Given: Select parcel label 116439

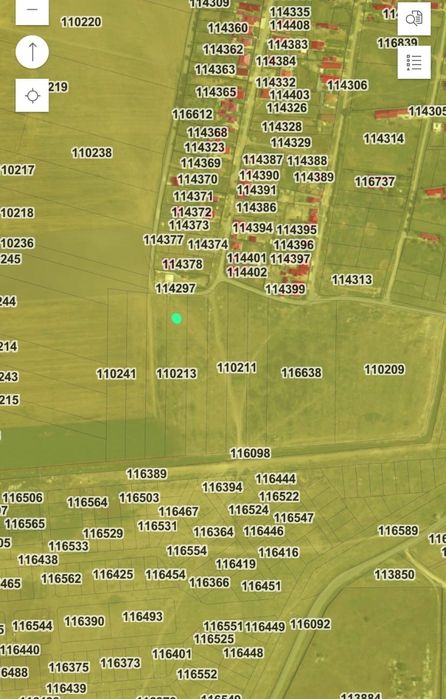Looking at the screenshot, I should [x=66, y=689].
